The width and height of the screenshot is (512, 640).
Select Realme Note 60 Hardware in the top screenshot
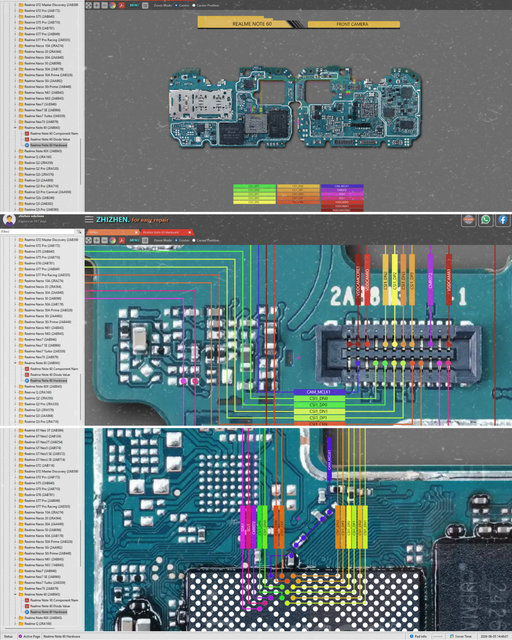pos(48,145)
